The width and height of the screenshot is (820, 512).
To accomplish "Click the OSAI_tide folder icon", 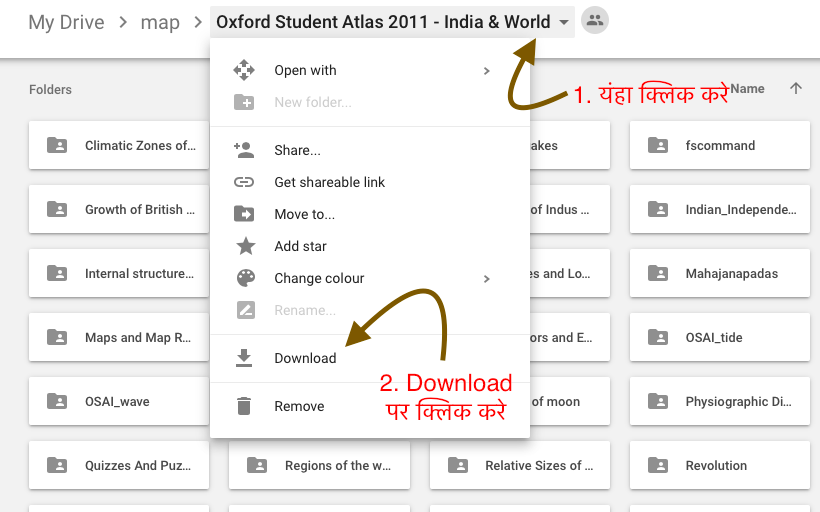I will pos(658,337).
